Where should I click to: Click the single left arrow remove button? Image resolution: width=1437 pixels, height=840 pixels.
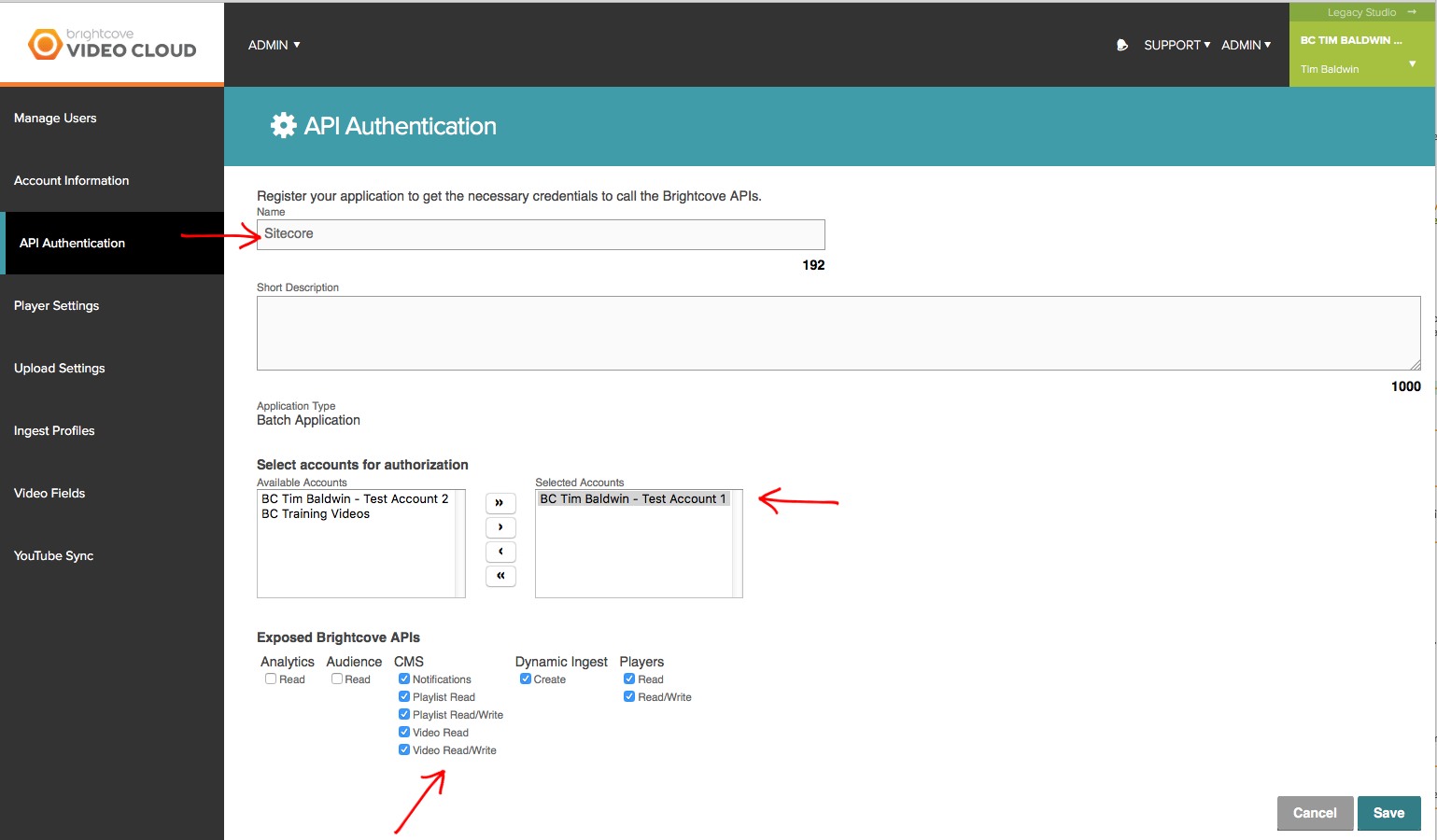[500, 552]
